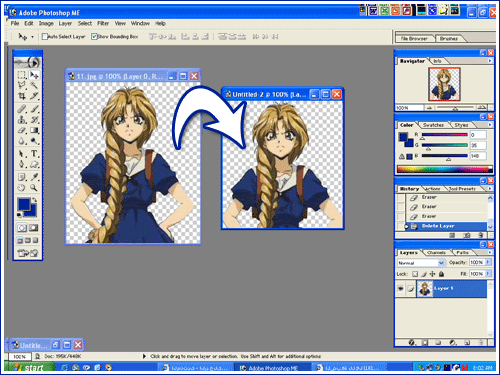Select the Clone Stamp tool
This screenshot has height=375, width=500.
[x=22, y=119]
